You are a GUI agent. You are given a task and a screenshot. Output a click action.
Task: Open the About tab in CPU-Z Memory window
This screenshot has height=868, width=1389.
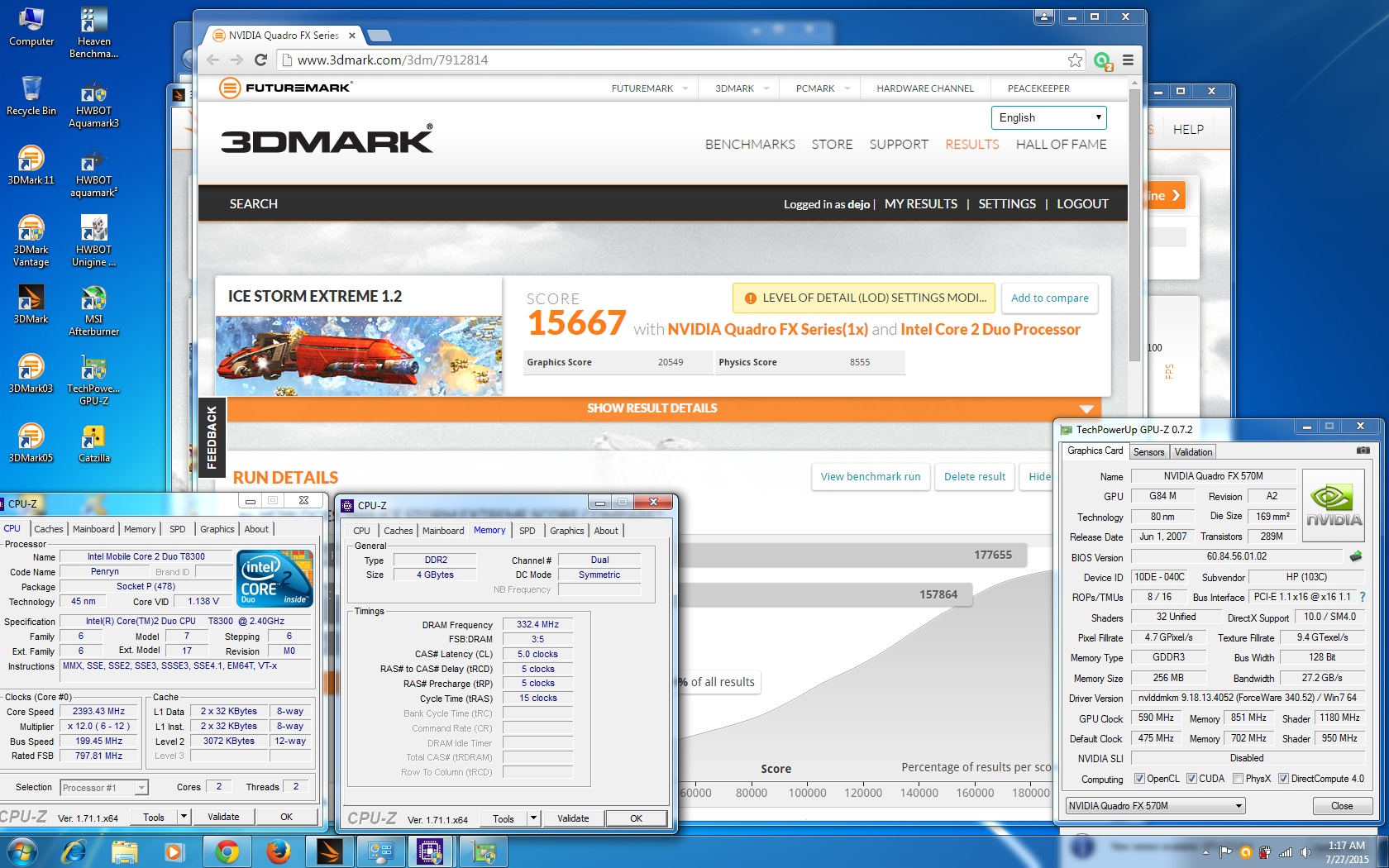pos(606,531)
